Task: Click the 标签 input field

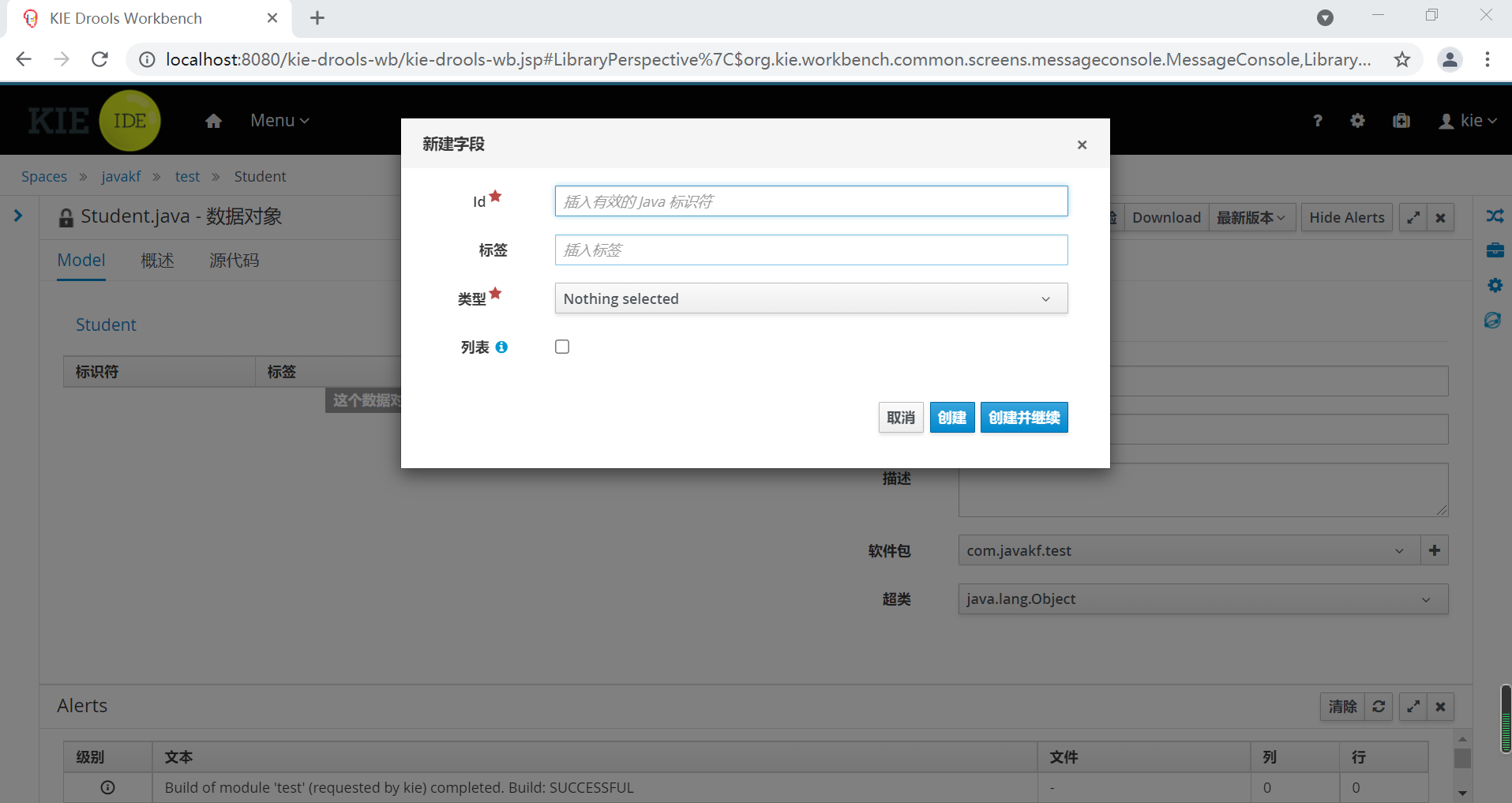Action: (811, 250)
